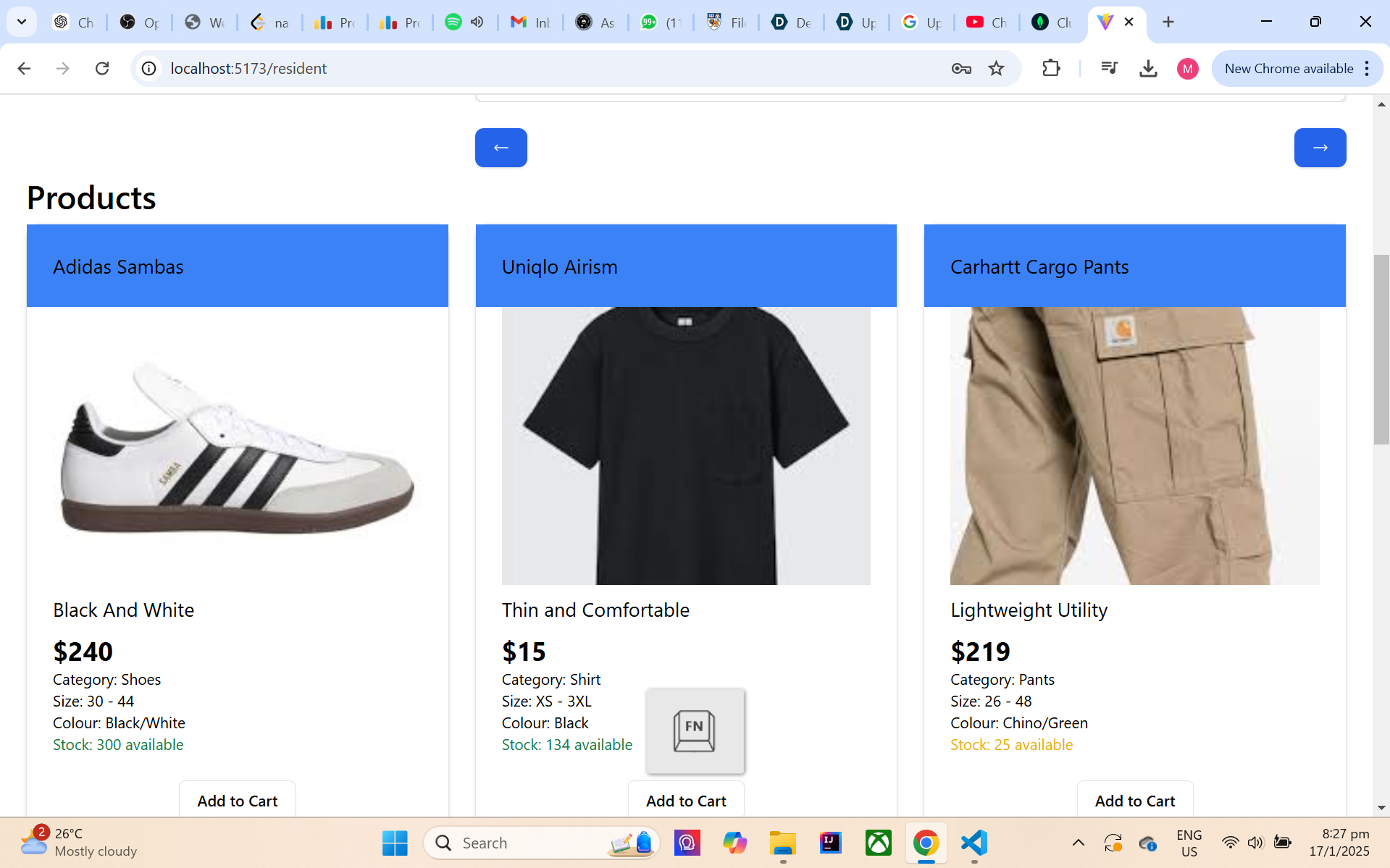The image size is (1390, 868).
Task: Click the browser forward arrow
Action: point(63,68)
